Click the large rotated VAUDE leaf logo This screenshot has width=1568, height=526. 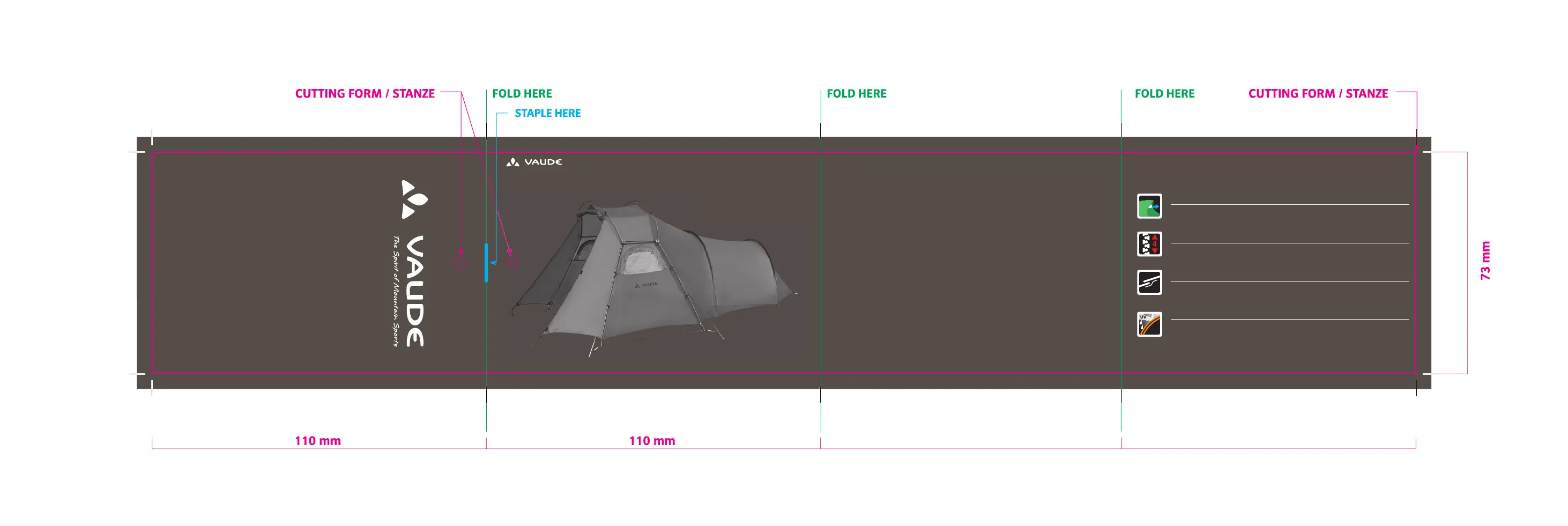coord(414,199)
